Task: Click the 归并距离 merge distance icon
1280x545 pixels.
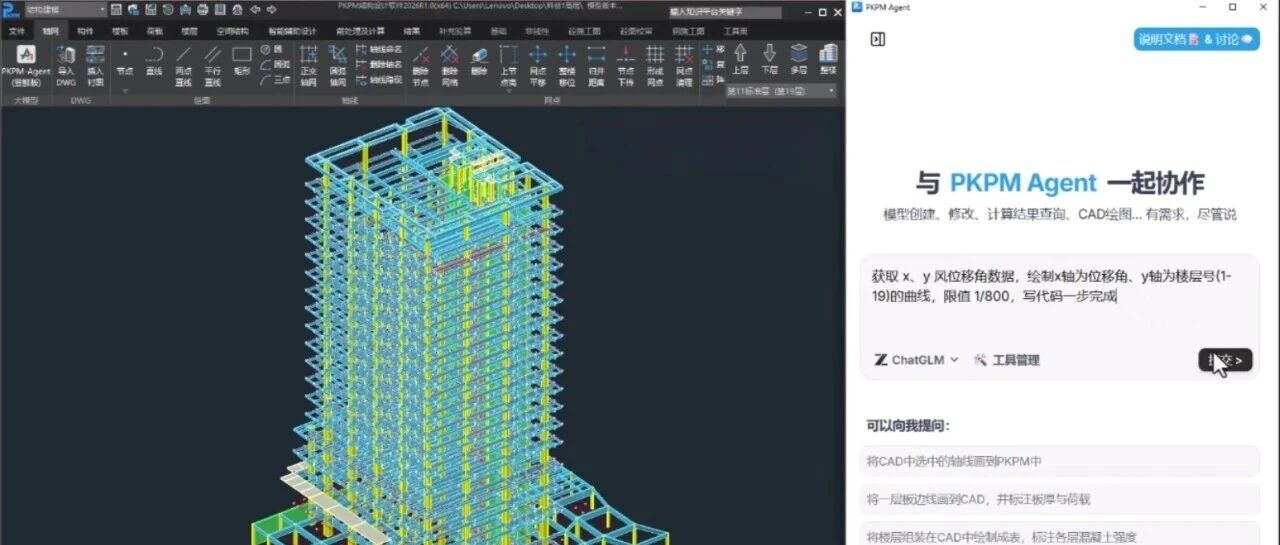Action: 596,65
